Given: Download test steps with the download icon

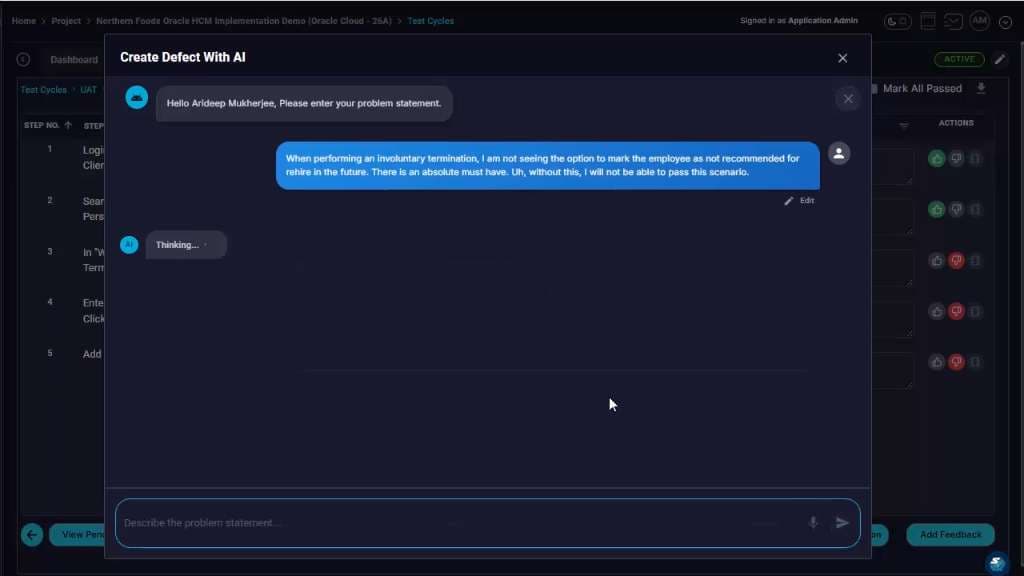Looking at the screenshot, I should [x=981, y=88].
